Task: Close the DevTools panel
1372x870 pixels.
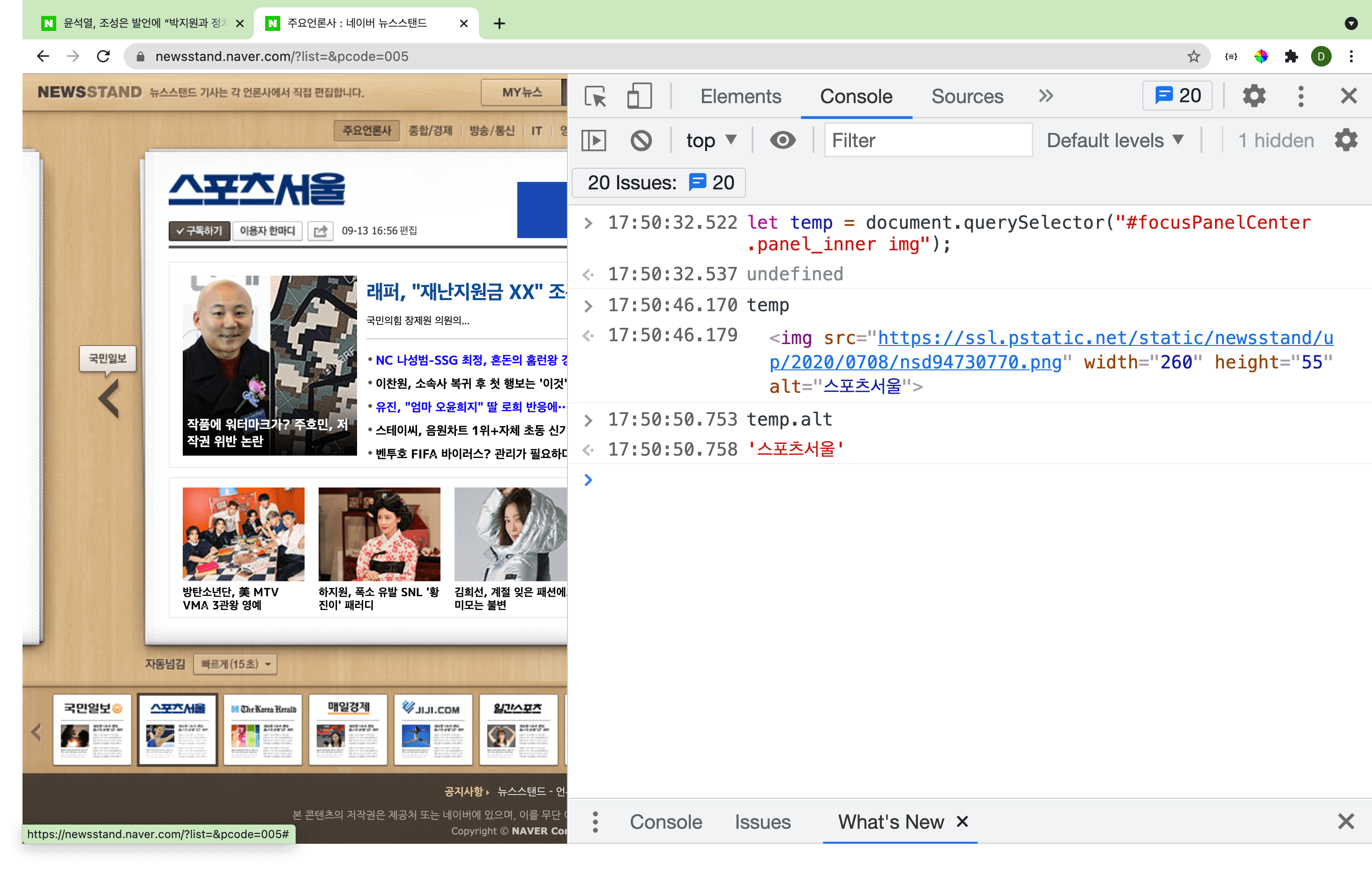Action: click(1348, 95)
